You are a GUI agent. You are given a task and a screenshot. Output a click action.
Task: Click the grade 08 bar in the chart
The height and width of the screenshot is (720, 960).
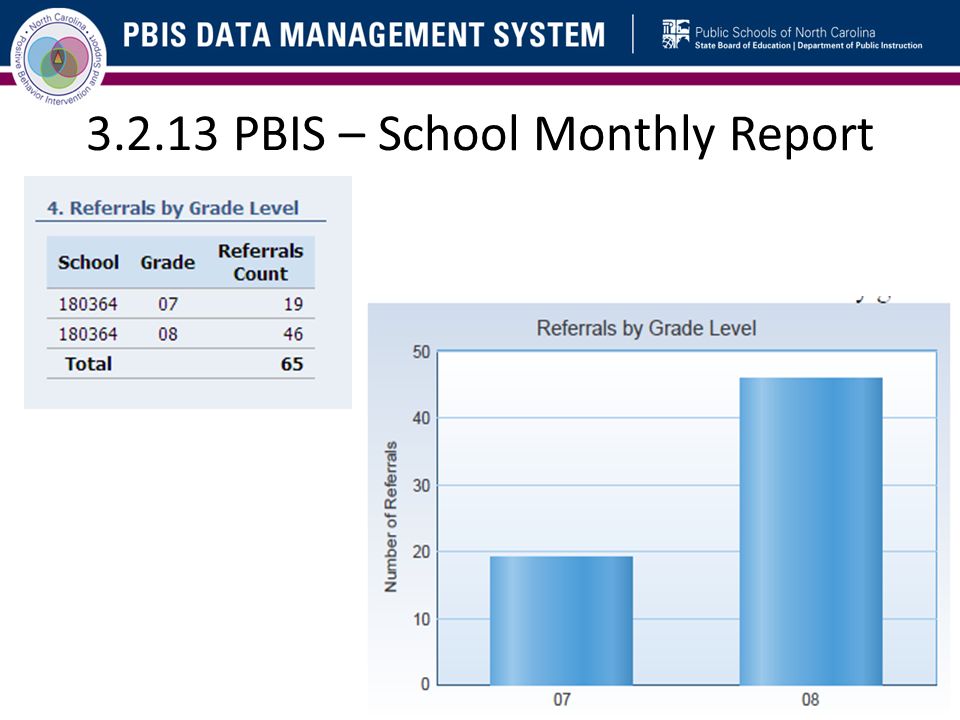pos(811,531)
